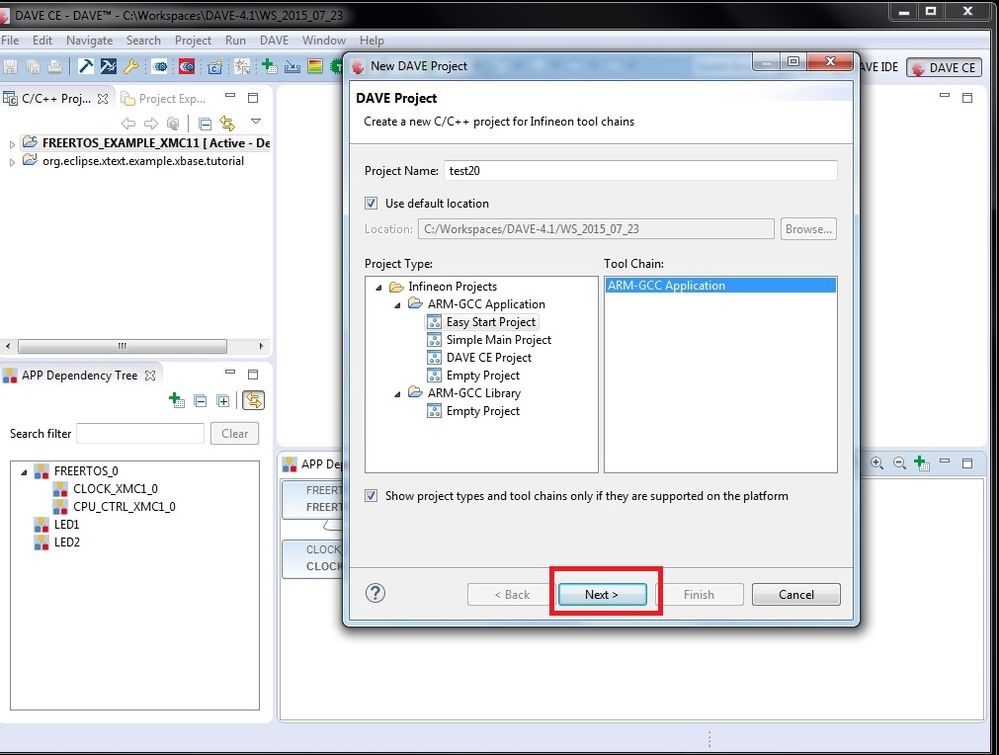The image size is (999, 755).
Task: Expand org.eclipse.xtext.example.xbase.tutorial project
Action: (11, 162)
